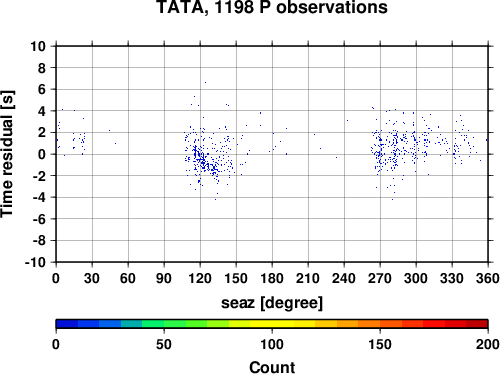This screenshot has width=500, height=374.
Task: Click y-axis tick label "2"
Action: [42, 133]
